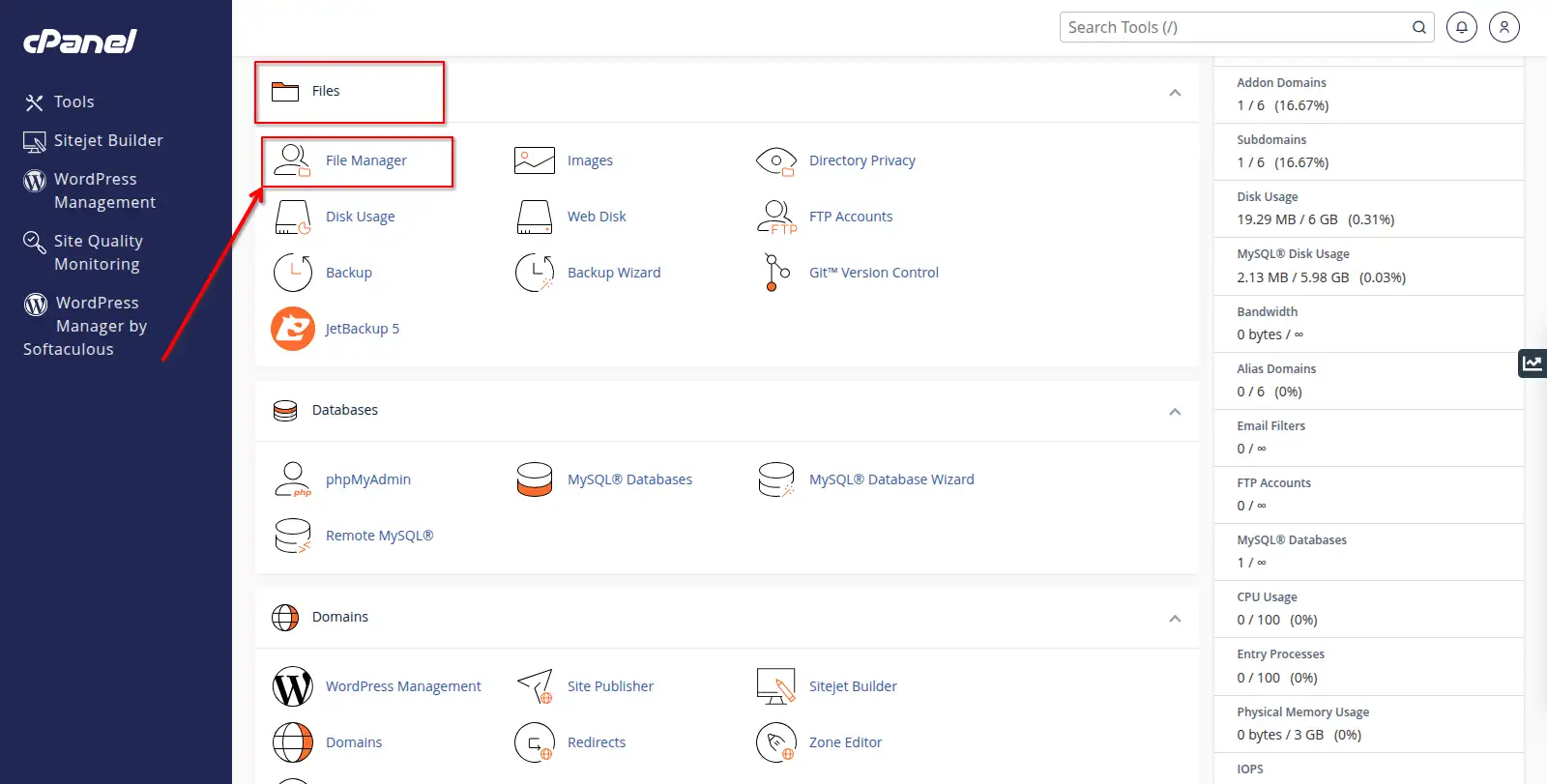Screen dimensions: 1547x784
Task: Open the user account icon
Action: 1504,27
